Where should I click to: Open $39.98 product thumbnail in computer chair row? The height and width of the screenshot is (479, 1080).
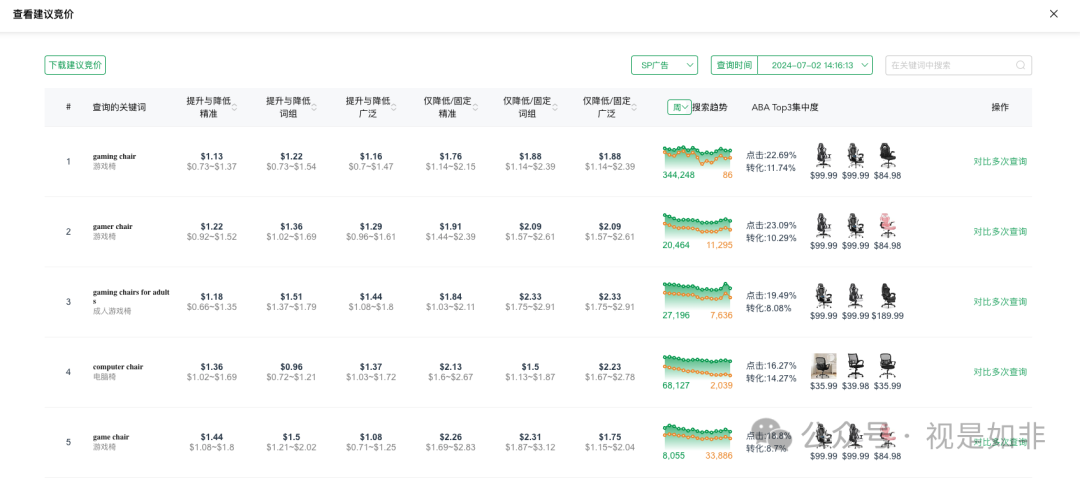[855, 366]
